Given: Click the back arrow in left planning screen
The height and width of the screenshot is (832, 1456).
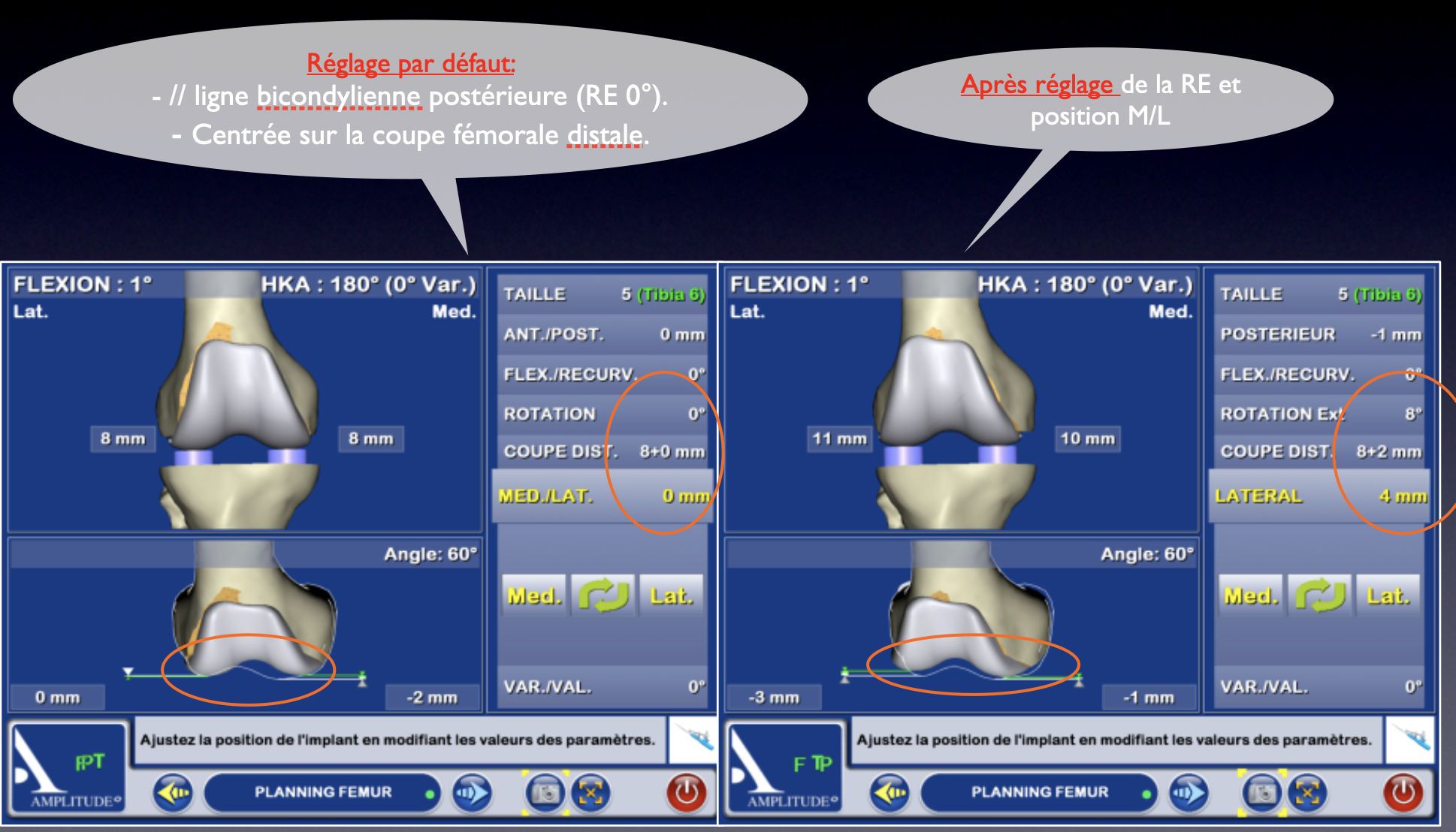Looking at the screenshot, I should [174, 793].
